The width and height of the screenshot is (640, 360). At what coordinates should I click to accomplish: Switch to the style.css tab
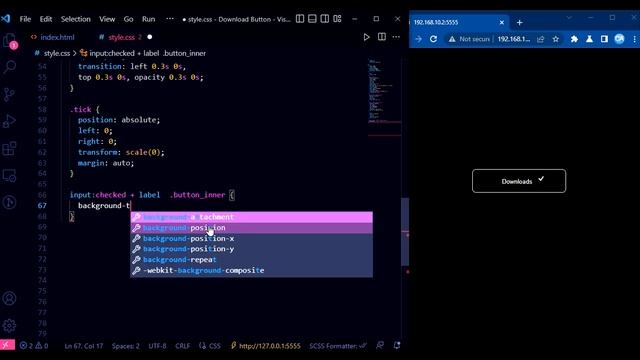[x=121, y=37]
